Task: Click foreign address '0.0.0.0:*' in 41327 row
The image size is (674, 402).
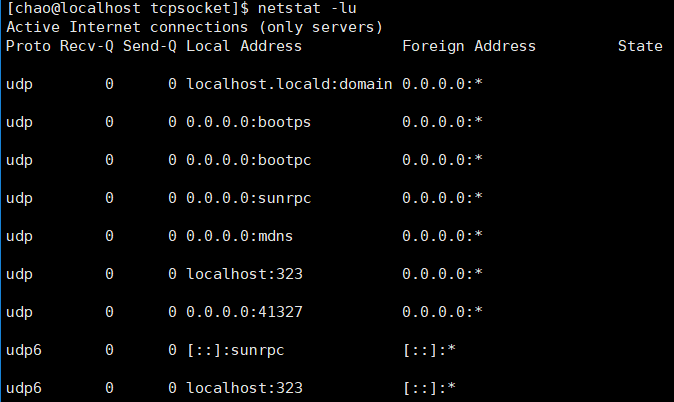Action: coord(442,312)
